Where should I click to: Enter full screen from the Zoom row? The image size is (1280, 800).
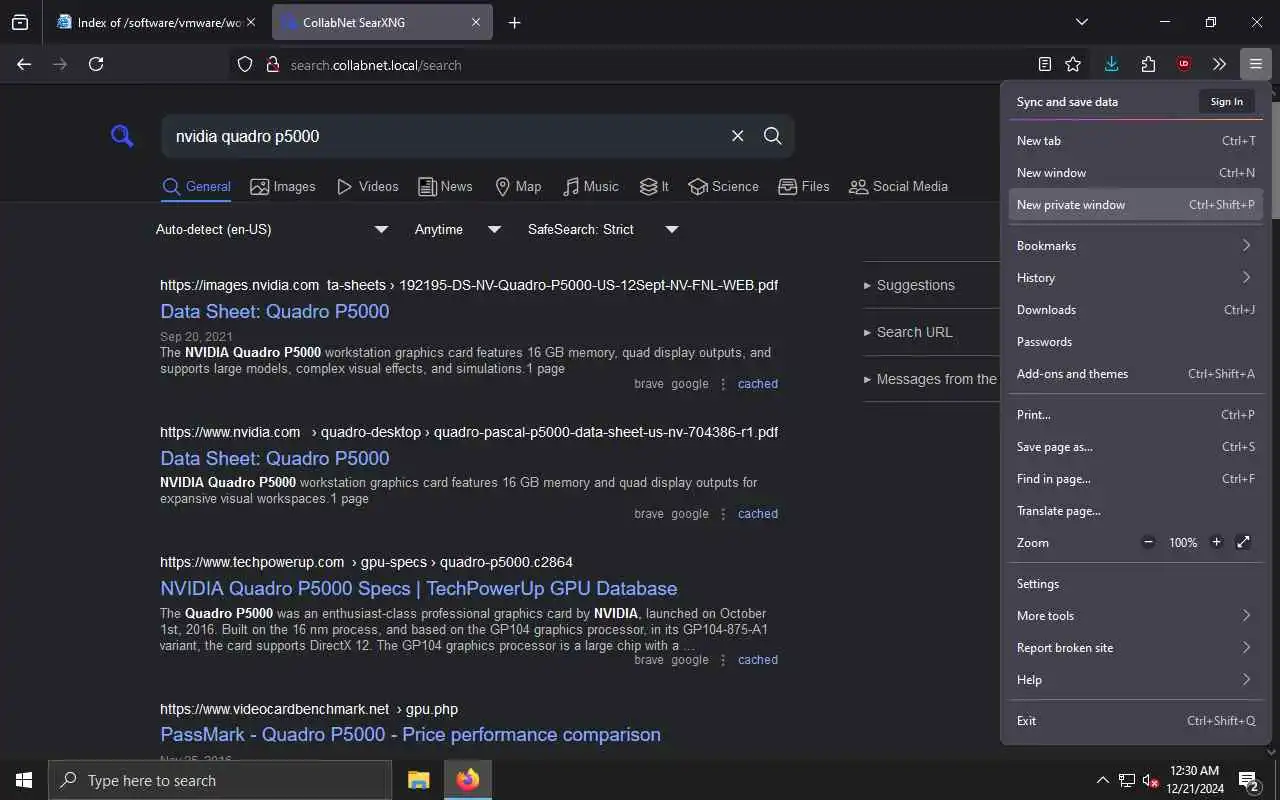pos(1243,542)
